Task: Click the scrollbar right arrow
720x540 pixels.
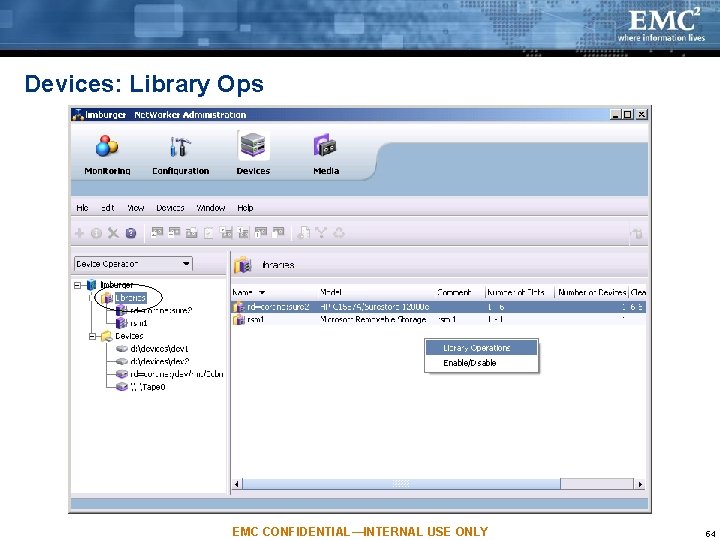Action: [640, 484]
